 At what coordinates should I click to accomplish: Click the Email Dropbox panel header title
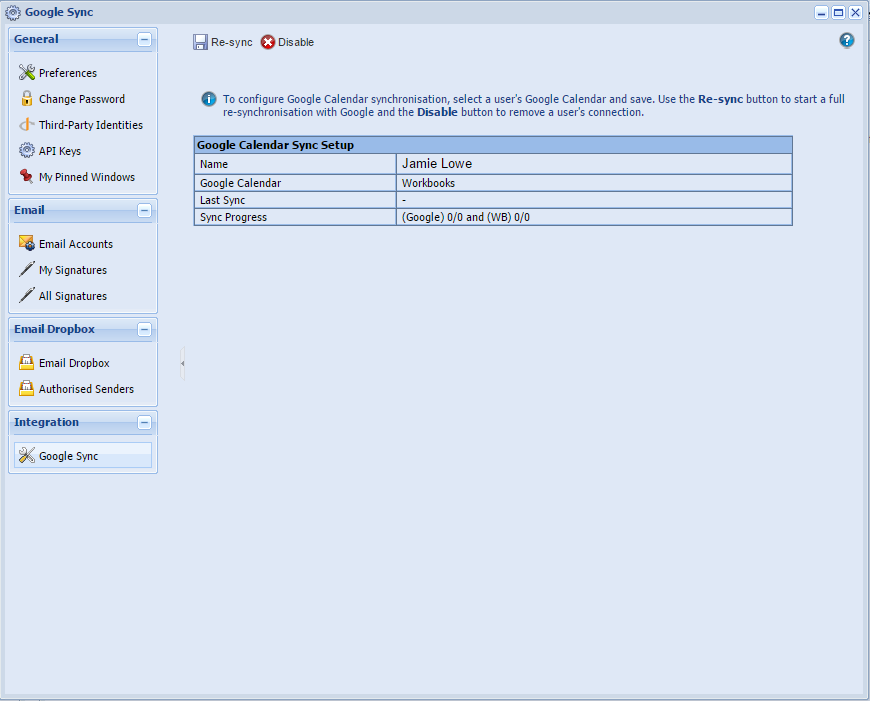pyautogui.click(x=54, y=329)
